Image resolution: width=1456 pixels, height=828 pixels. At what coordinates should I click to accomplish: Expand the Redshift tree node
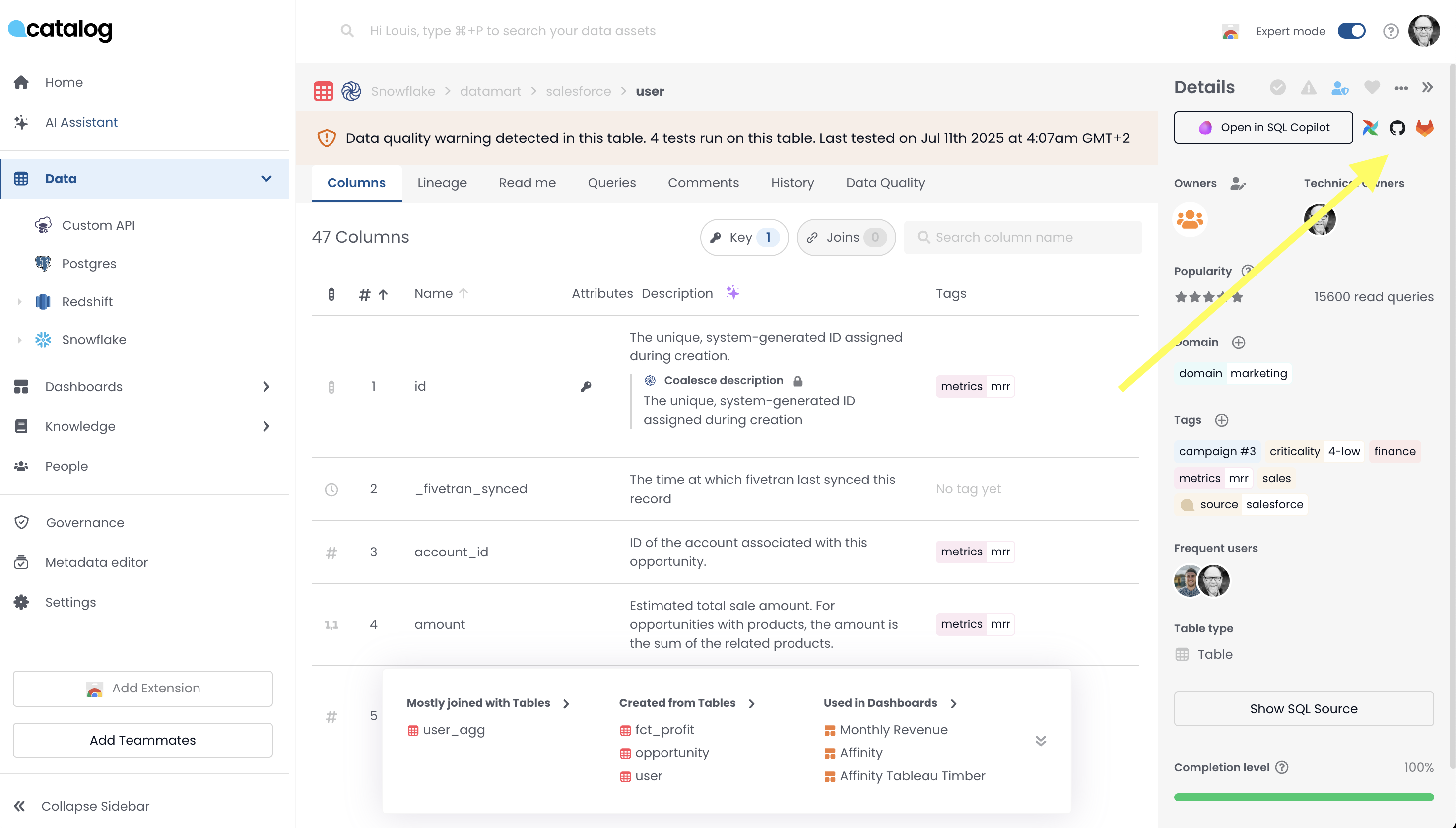point(19,302)
